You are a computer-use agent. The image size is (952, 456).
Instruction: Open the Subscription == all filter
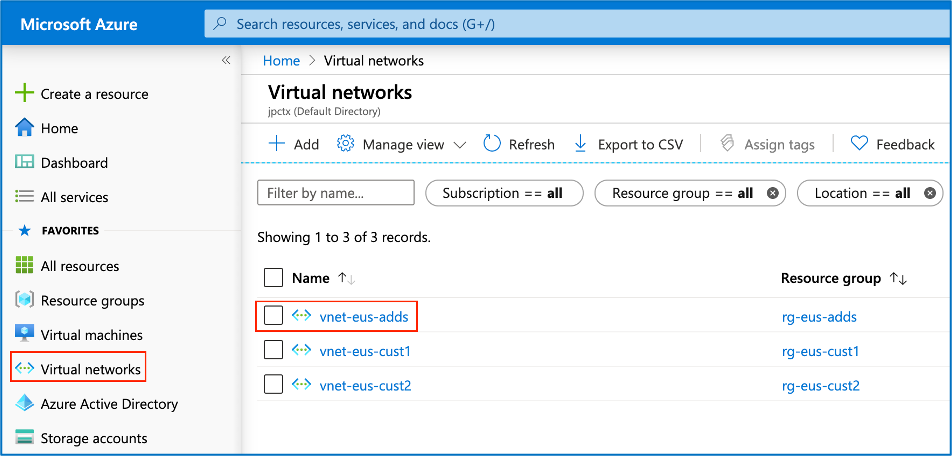point(503,193)
